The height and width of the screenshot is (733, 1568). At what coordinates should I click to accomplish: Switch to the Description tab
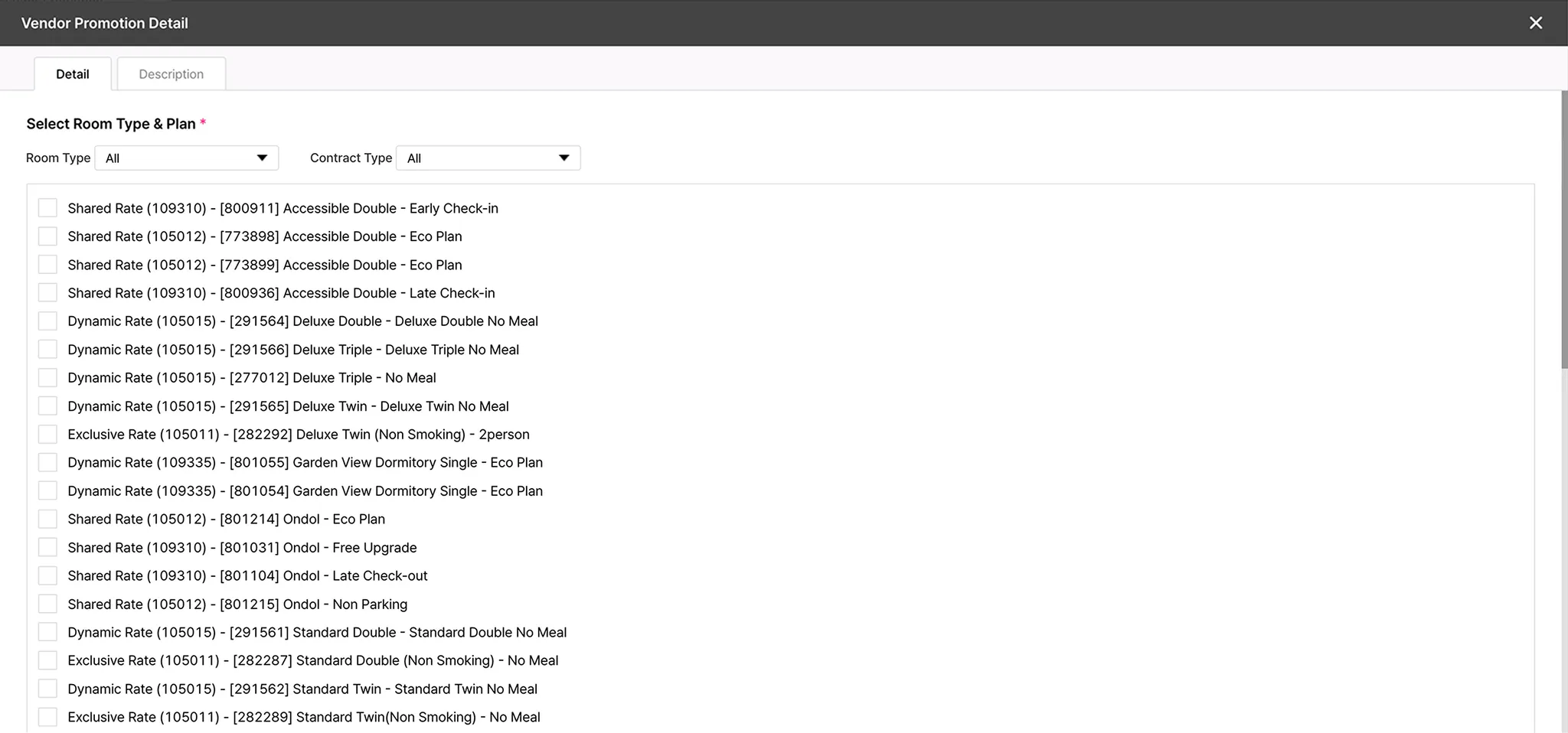(x=171, y=74)
